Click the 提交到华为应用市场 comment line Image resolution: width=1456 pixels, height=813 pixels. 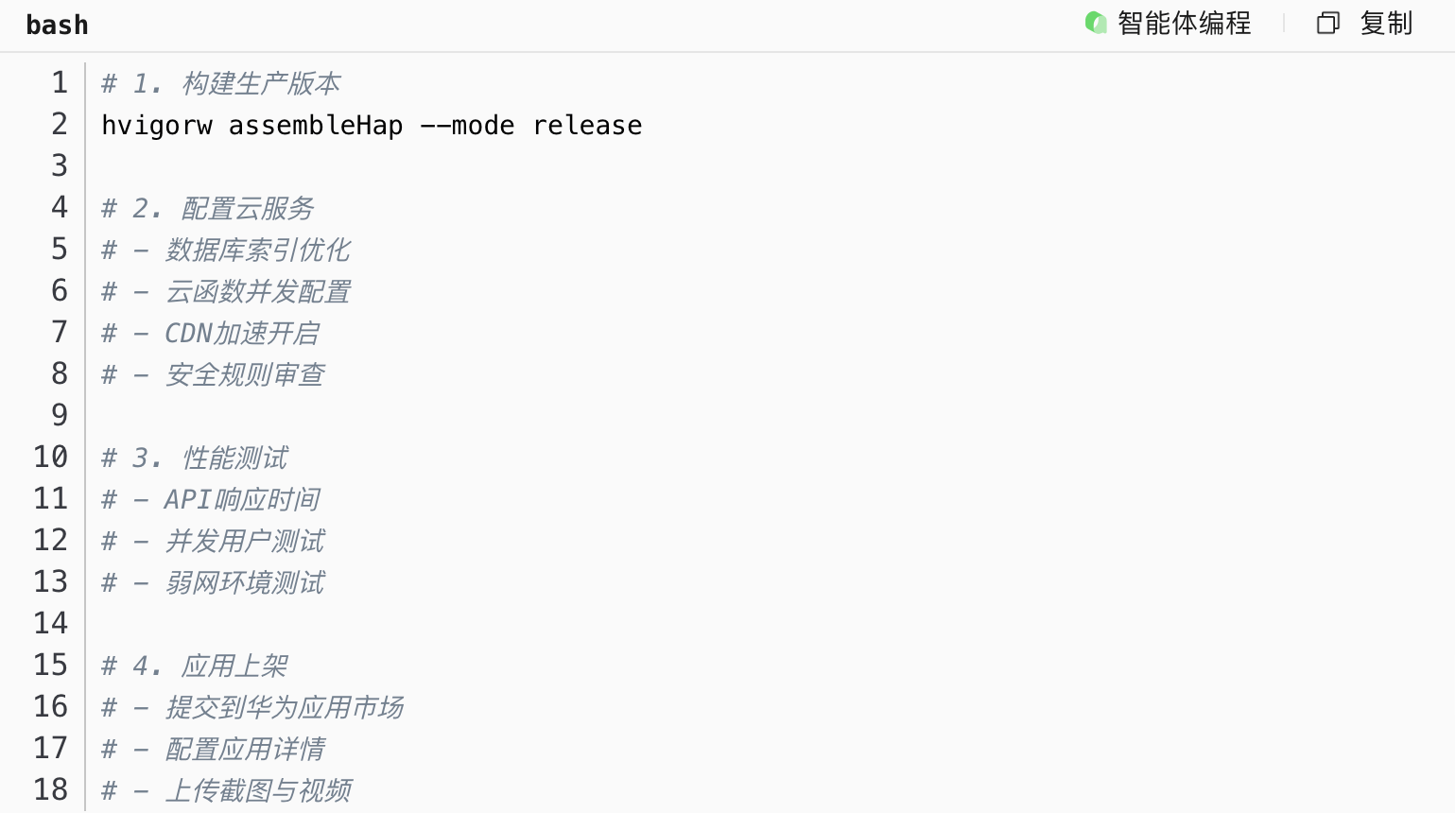pyautogui.click(x=284, y=708)
